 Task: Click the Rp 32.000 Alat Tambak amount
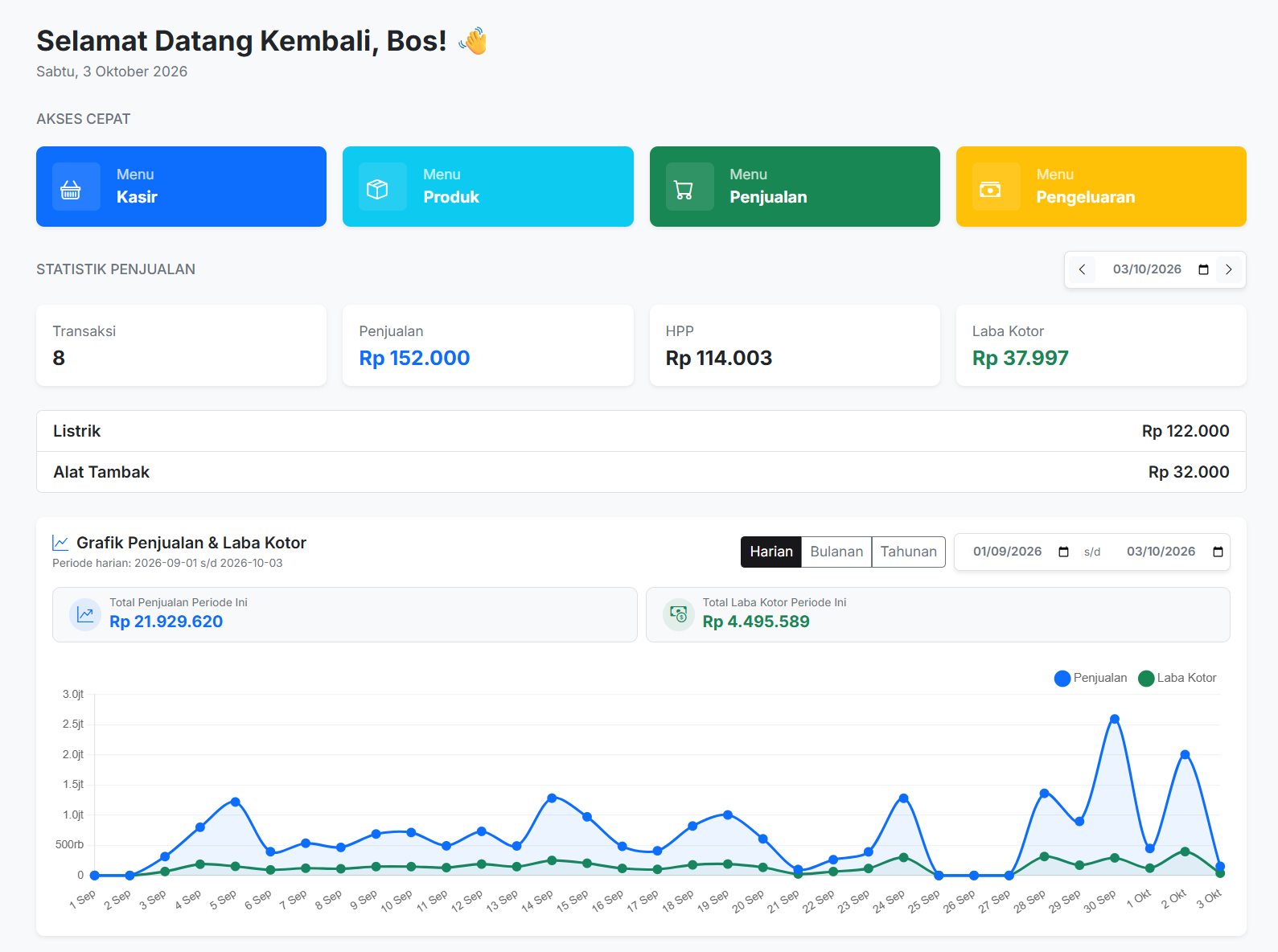1189,472
